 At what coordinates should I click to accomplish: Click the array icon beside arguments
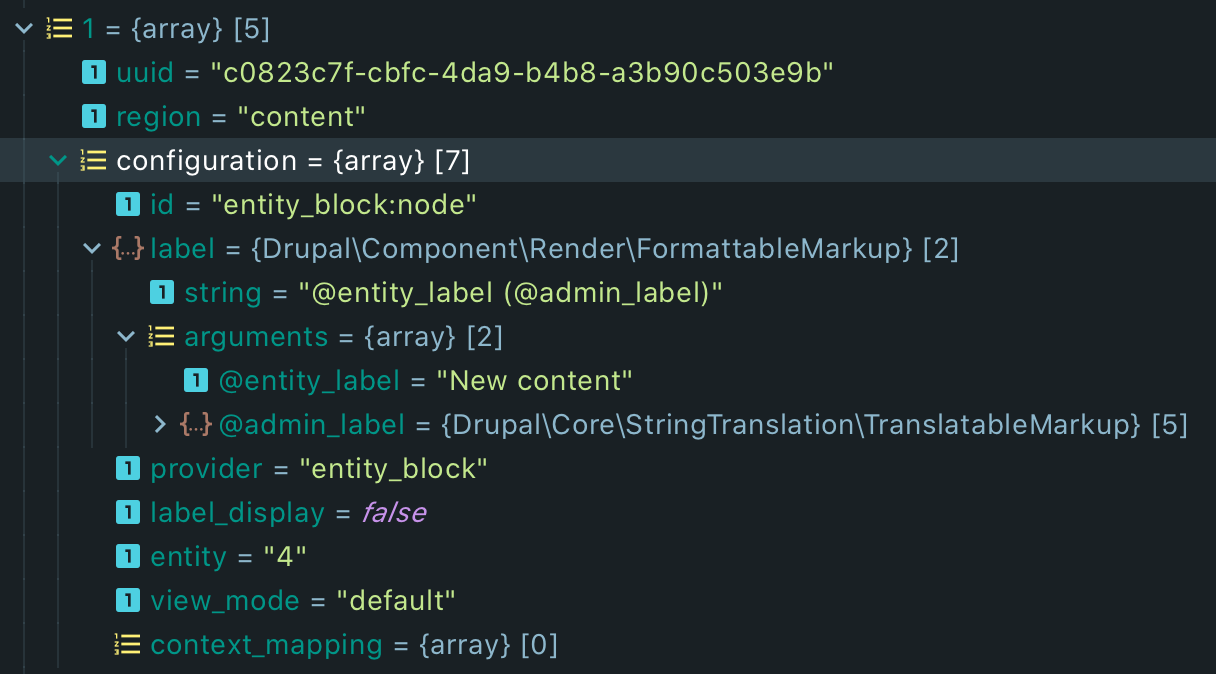click(161, 336)
